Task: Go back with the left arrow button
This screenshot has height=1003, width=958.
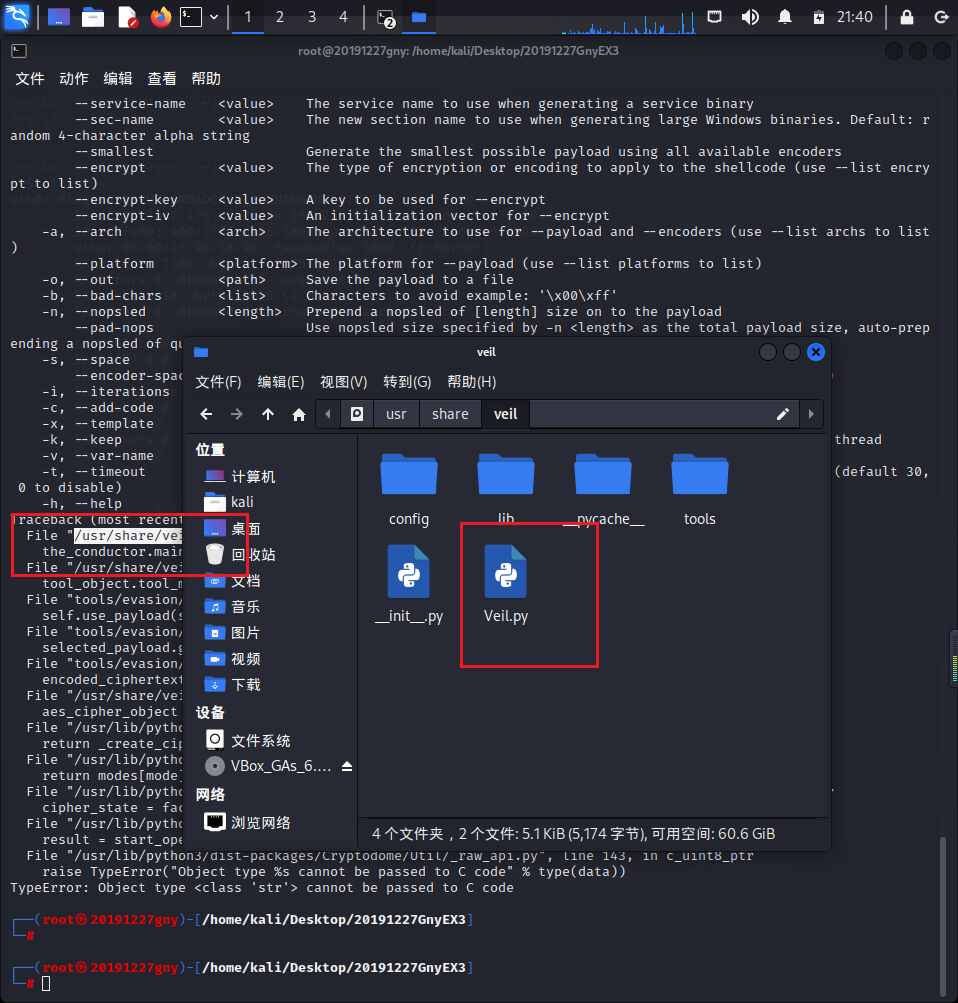Action: (x=206, y=415)
